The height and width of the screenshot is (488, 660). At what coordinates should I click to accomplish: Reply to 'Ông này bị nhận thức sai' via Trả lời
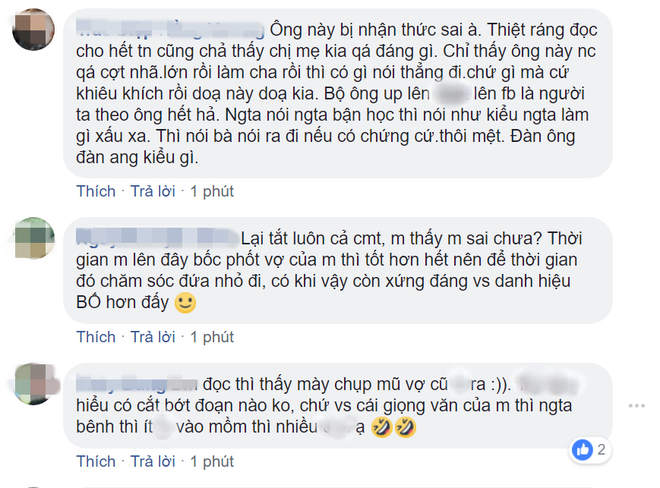pos(153,191)
